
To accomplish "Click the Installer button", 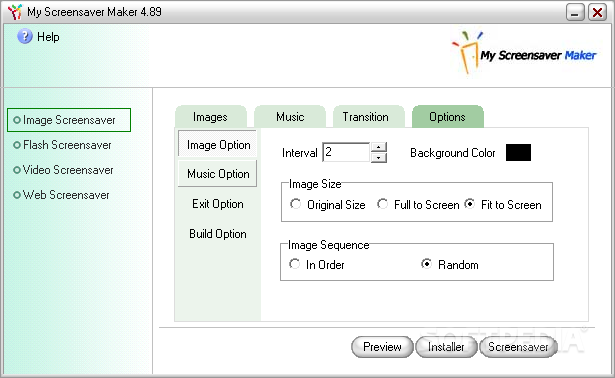I will coord(446,347).
